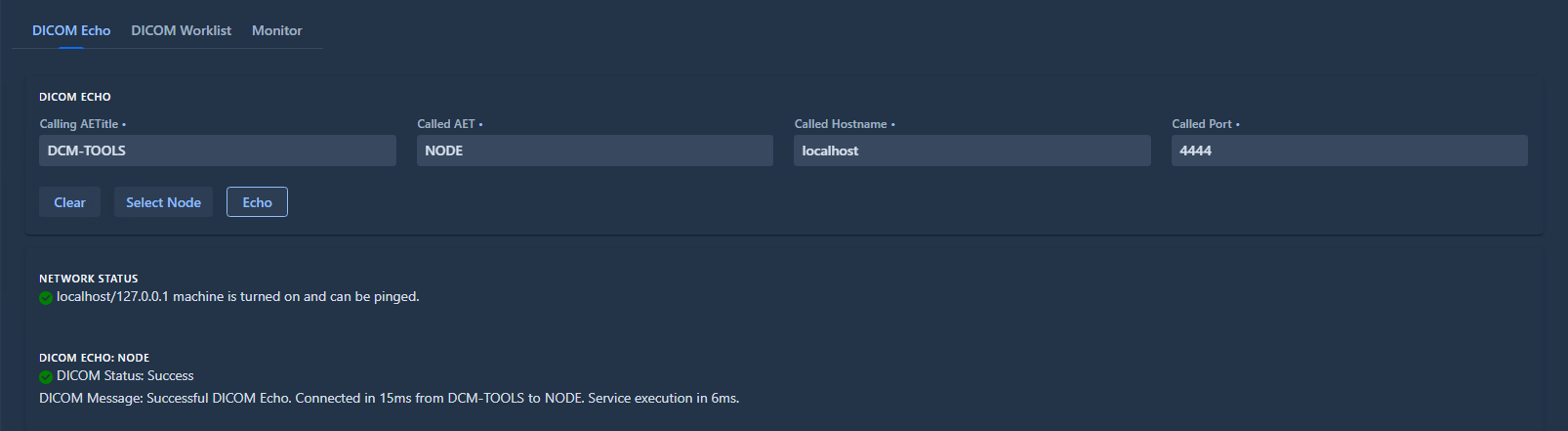Click the NETWORK STATUS section heading

(89, 279)
